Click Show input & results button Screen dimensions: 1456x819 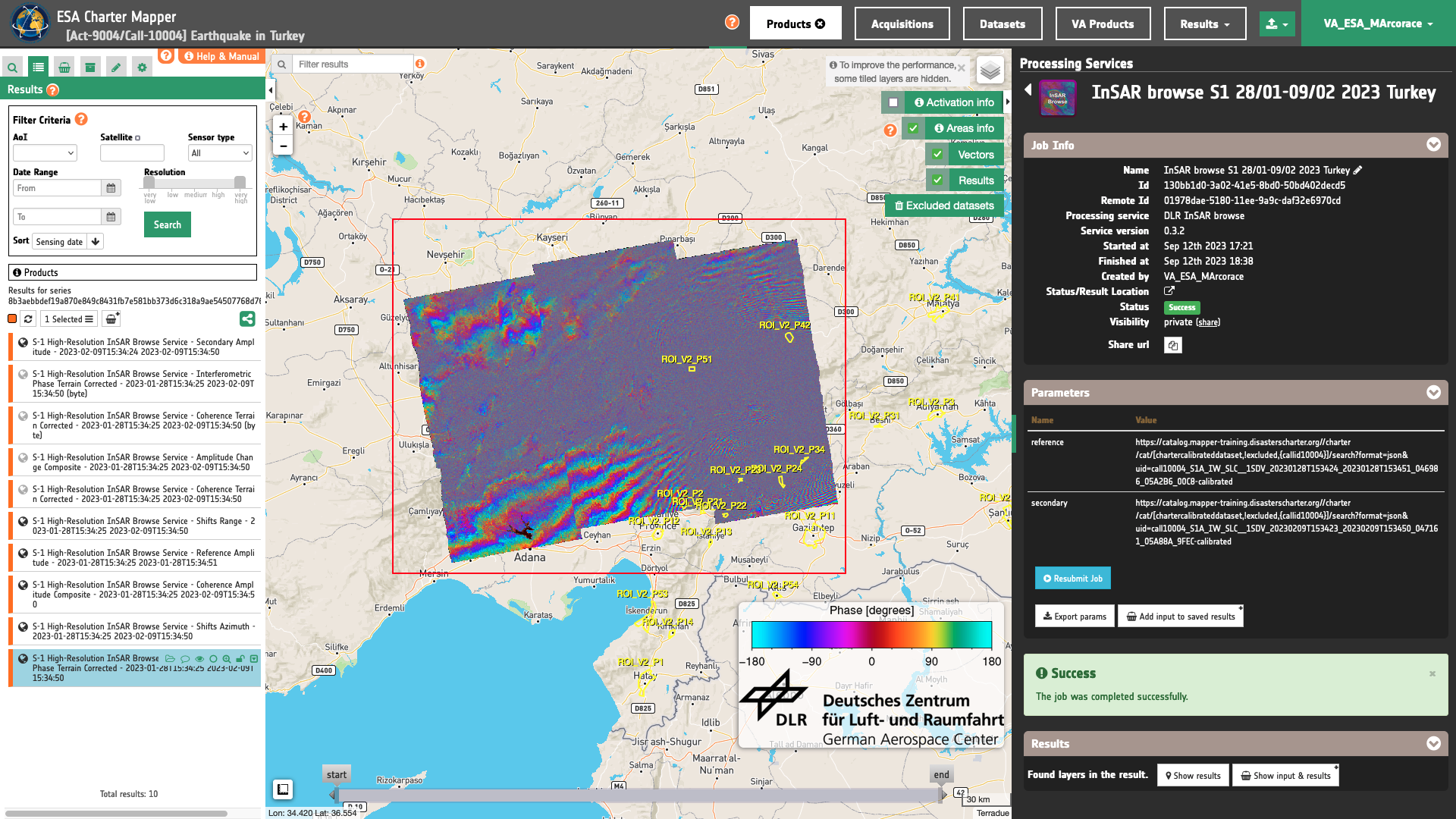[x=1285, y=776]
